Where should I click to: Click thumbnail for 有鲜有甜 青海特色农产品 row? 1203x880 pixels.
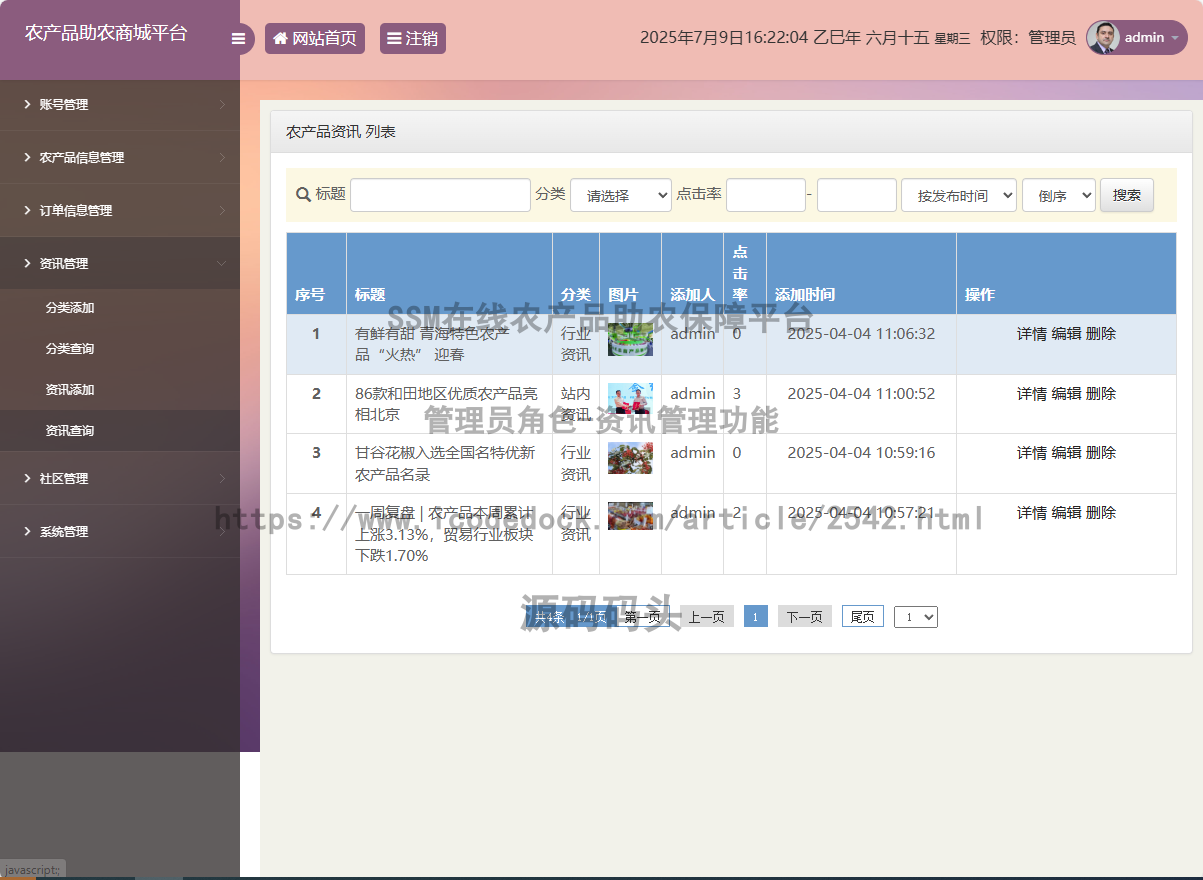point(630,340)
